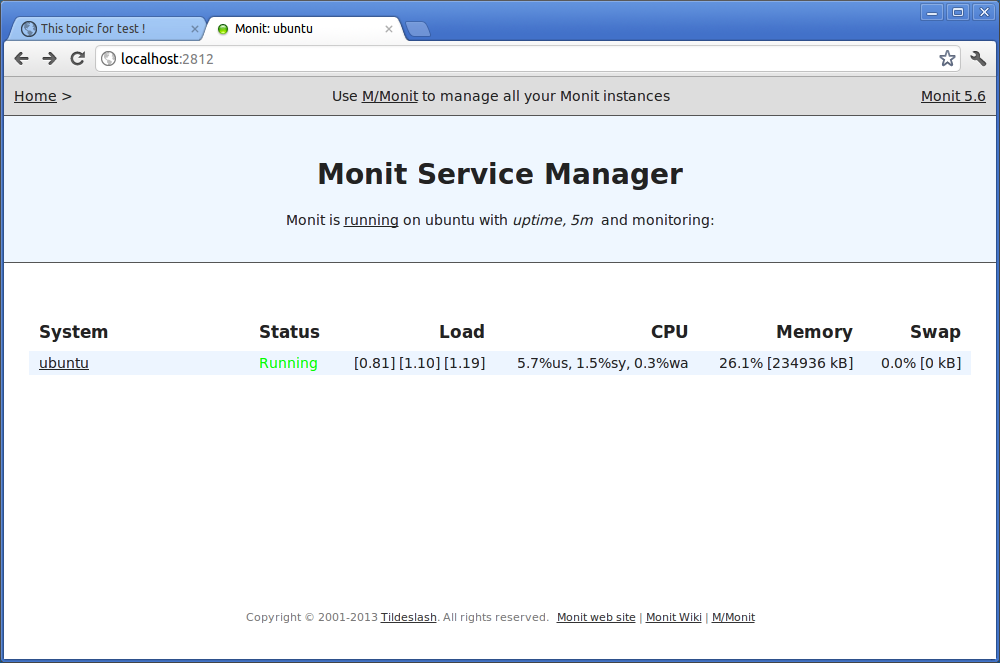Go back with the browser back arrow

22,59
